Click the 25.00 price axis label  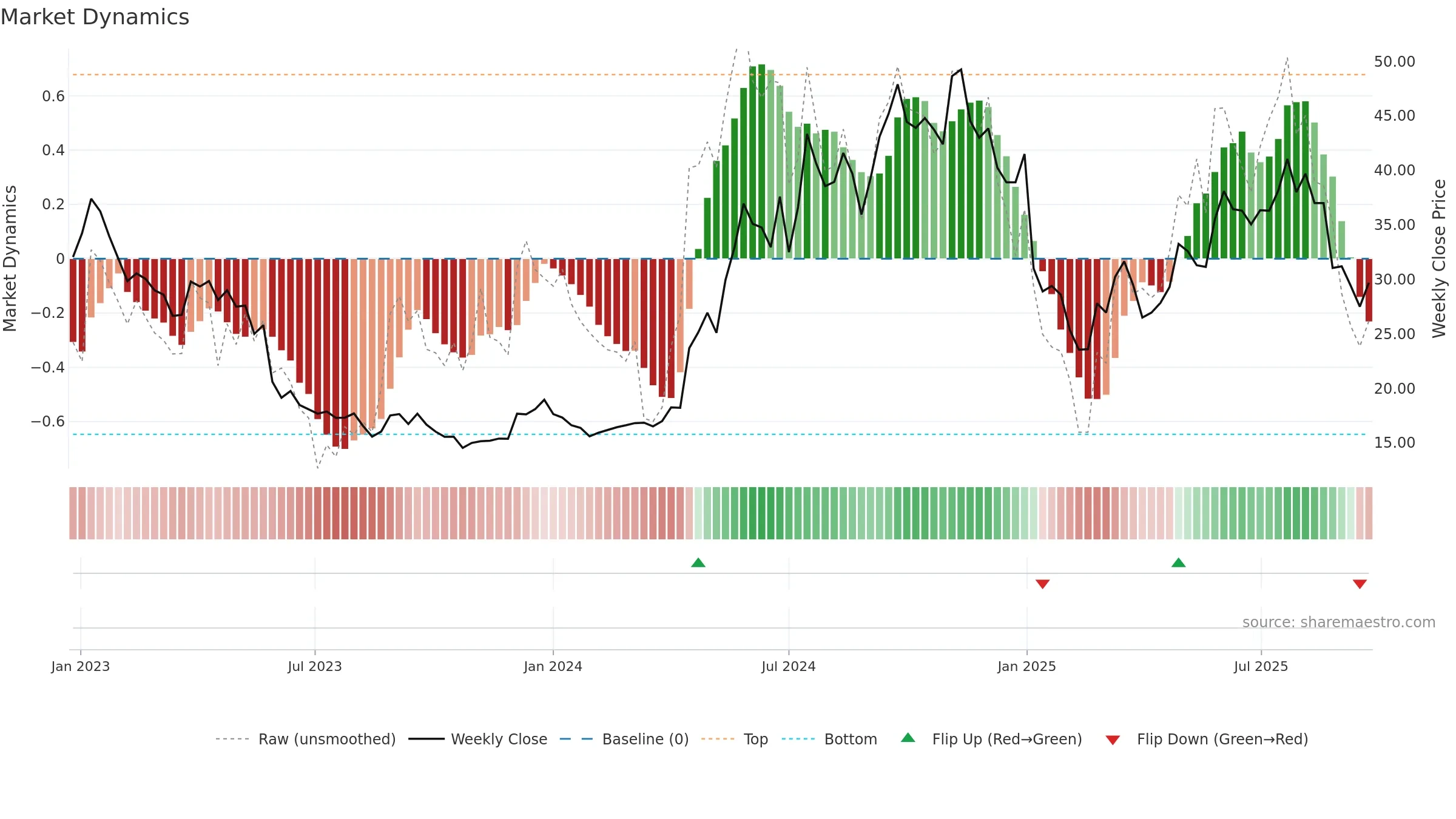click(x=1395, y=334)
